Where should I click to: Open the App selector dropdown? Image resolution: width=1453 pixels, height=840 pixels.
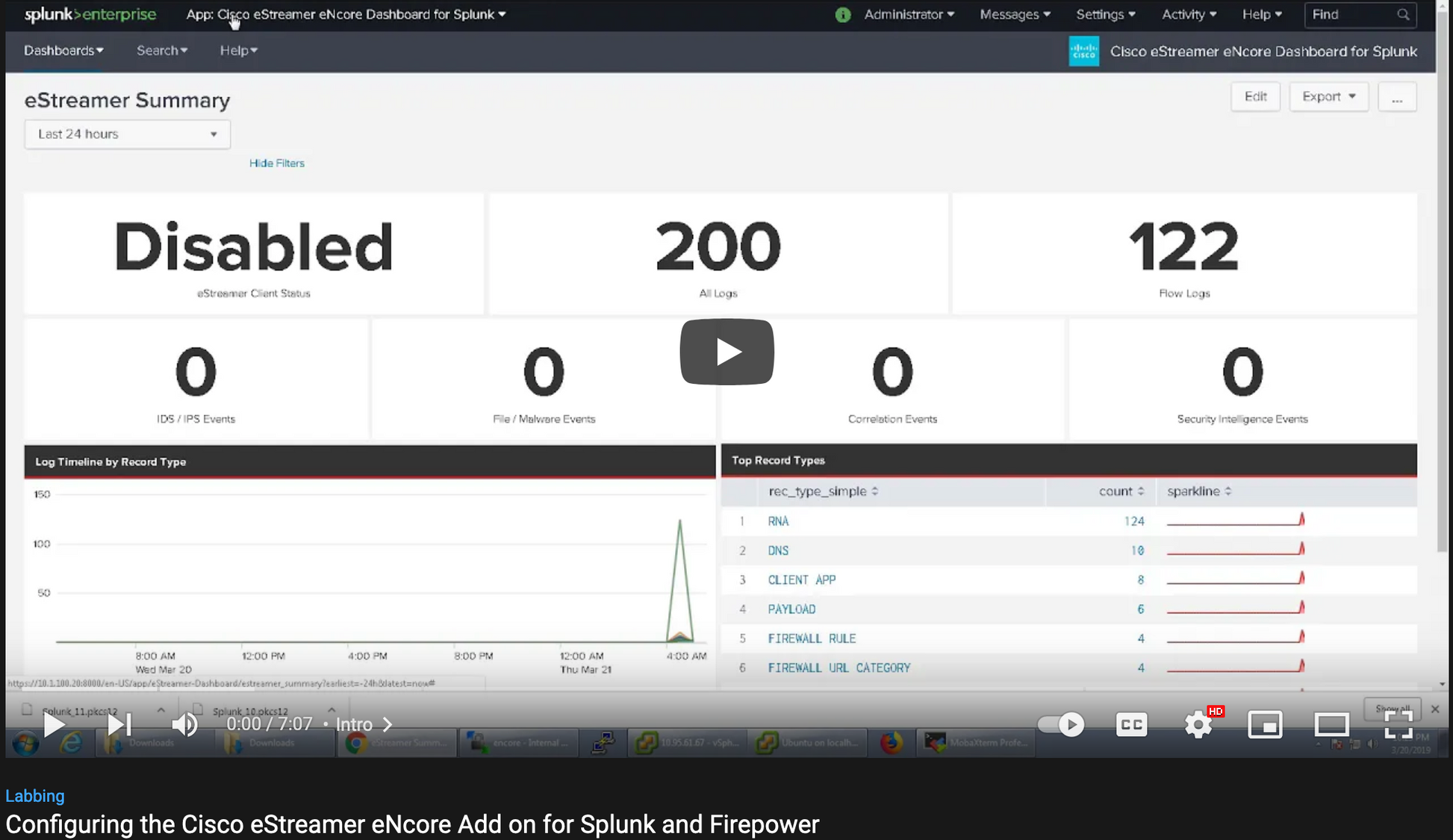coord(346,14)
